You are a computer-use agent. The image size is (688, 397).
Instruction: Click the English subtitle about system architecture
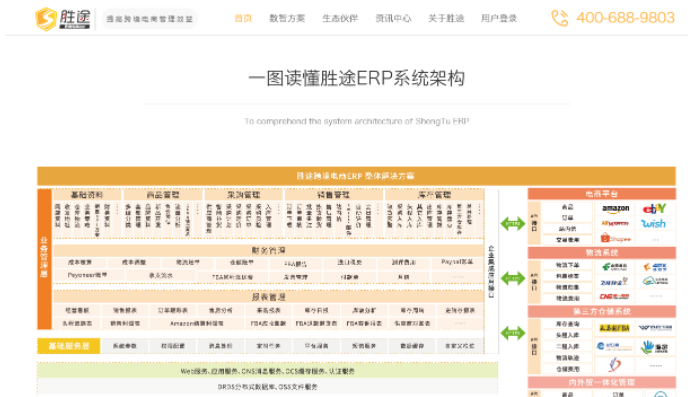[357, 121]
